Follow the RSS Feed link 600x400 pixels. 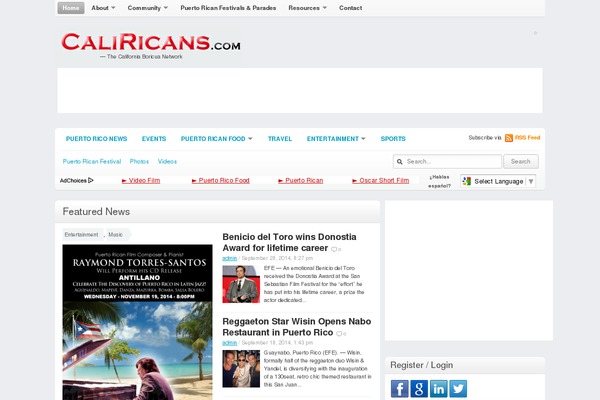[x=527, y=137]
